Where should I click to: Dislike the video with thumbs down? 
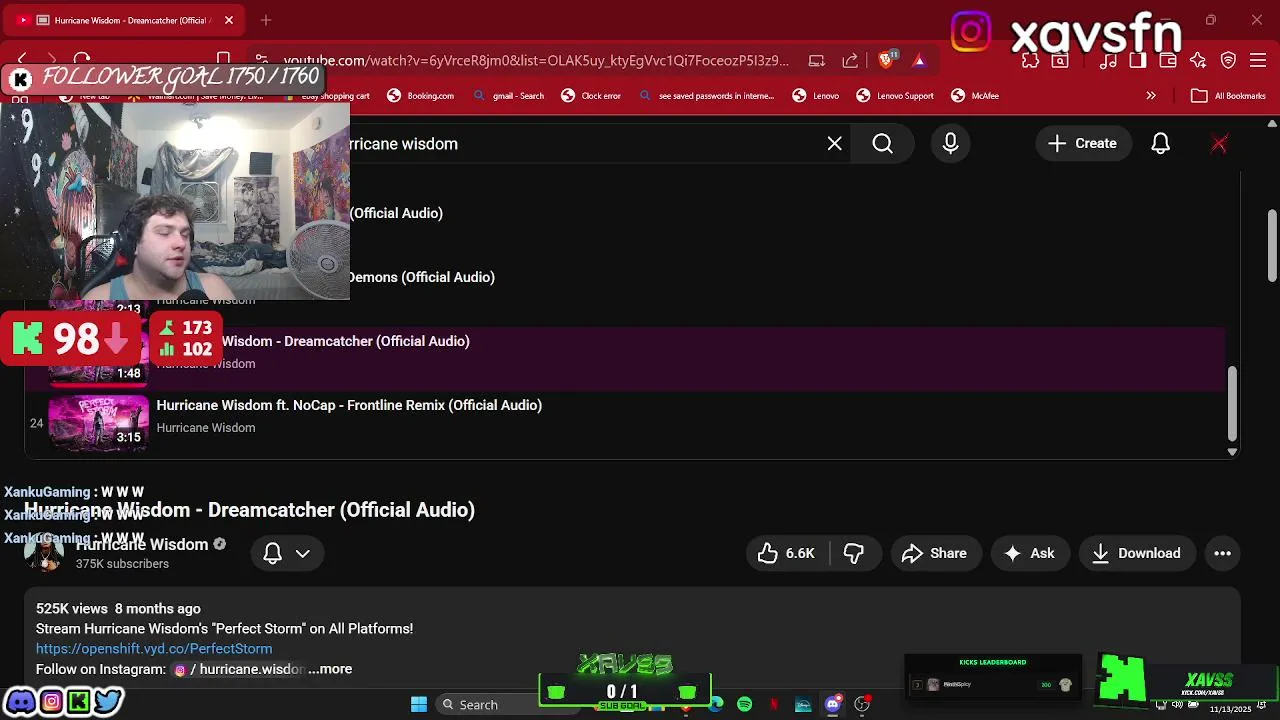coord(853,553)
